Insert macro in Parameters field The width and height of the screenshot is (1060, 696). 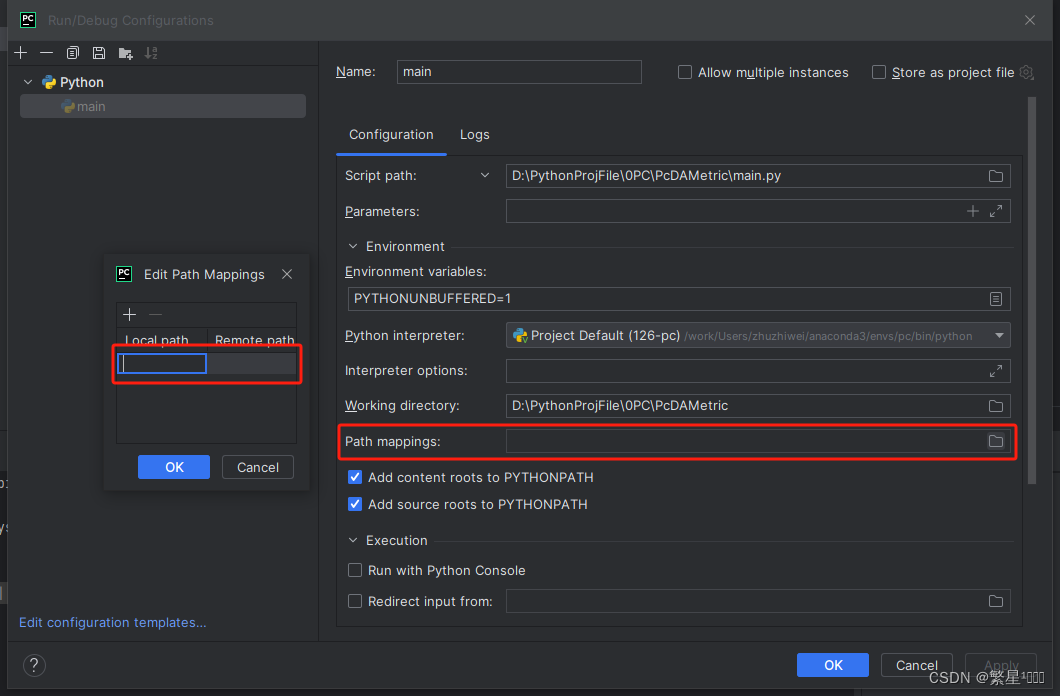click(x=973, y=212)
